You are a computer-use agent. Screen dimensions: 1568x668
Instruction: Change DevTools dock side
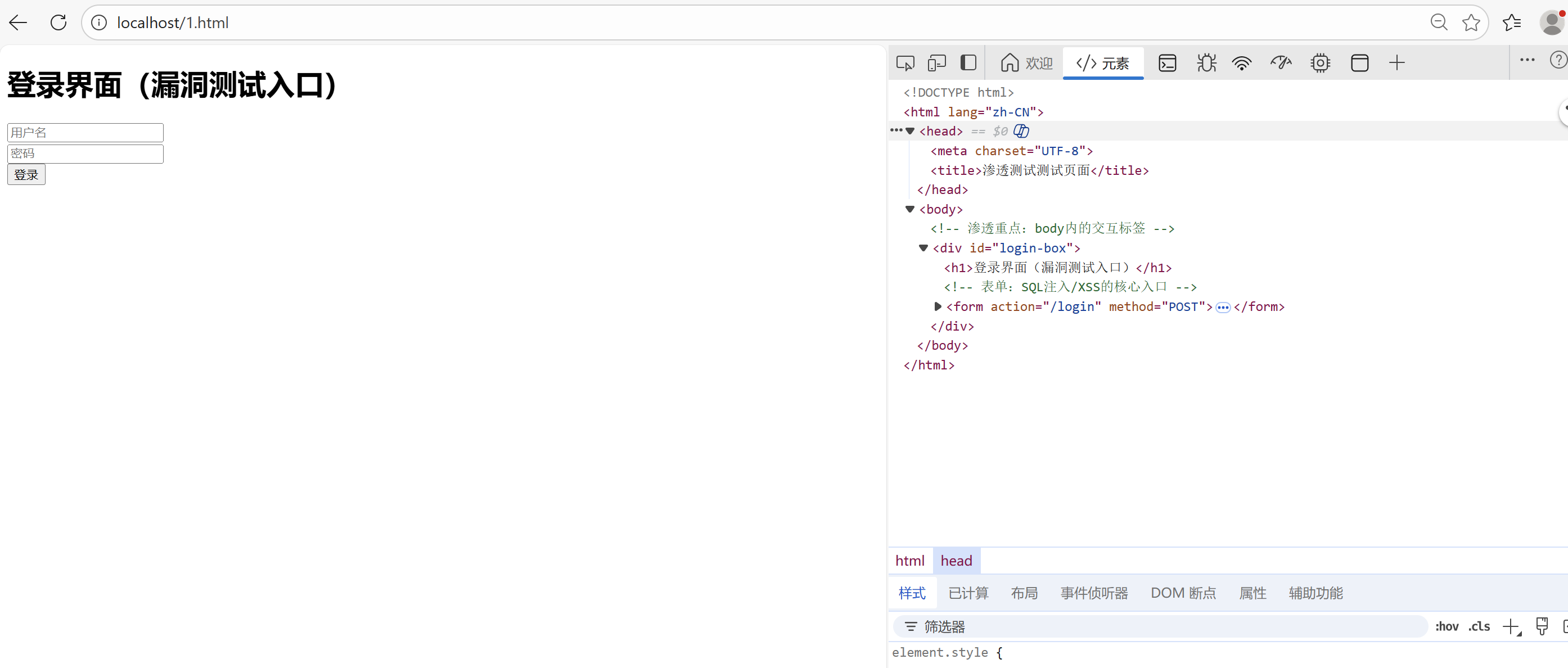point(968,62)
